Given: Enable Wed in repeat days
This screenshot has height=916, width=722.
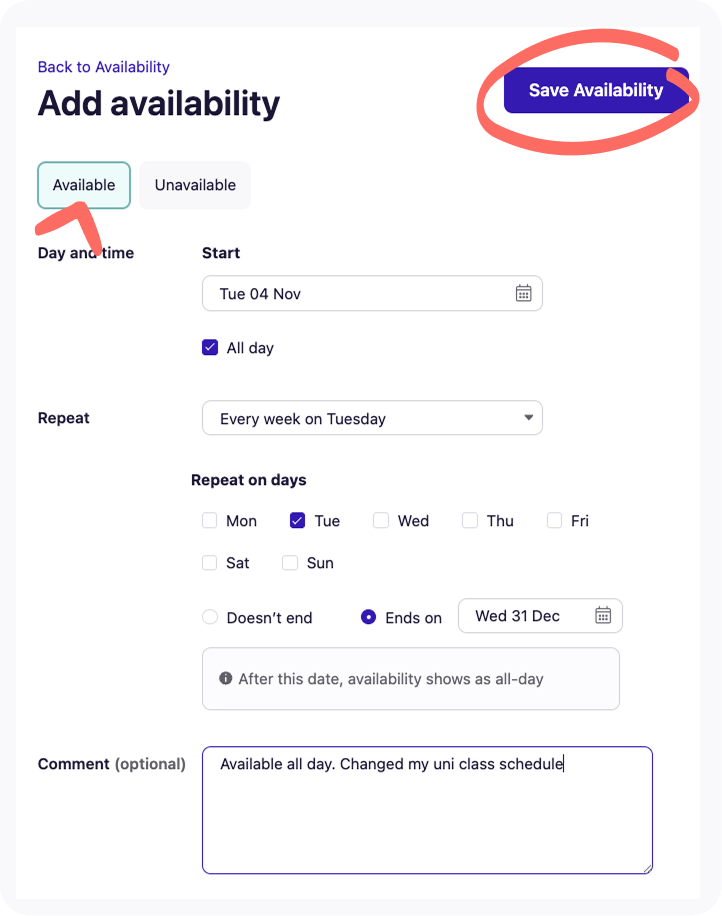Looking at the screenshot, I should pyautogui.click(x=381, y=521).
